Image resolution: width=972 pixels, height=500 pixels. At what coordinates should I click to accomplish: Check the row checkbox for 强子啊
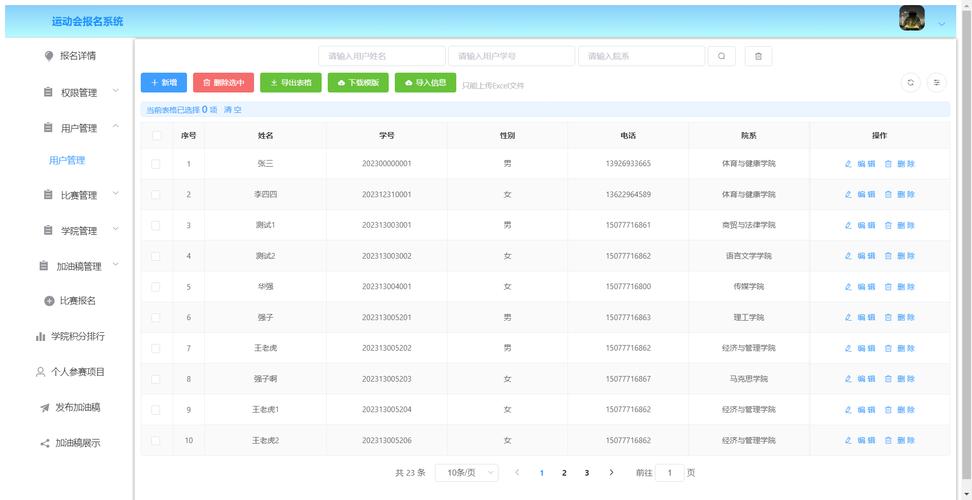point(156,379)
